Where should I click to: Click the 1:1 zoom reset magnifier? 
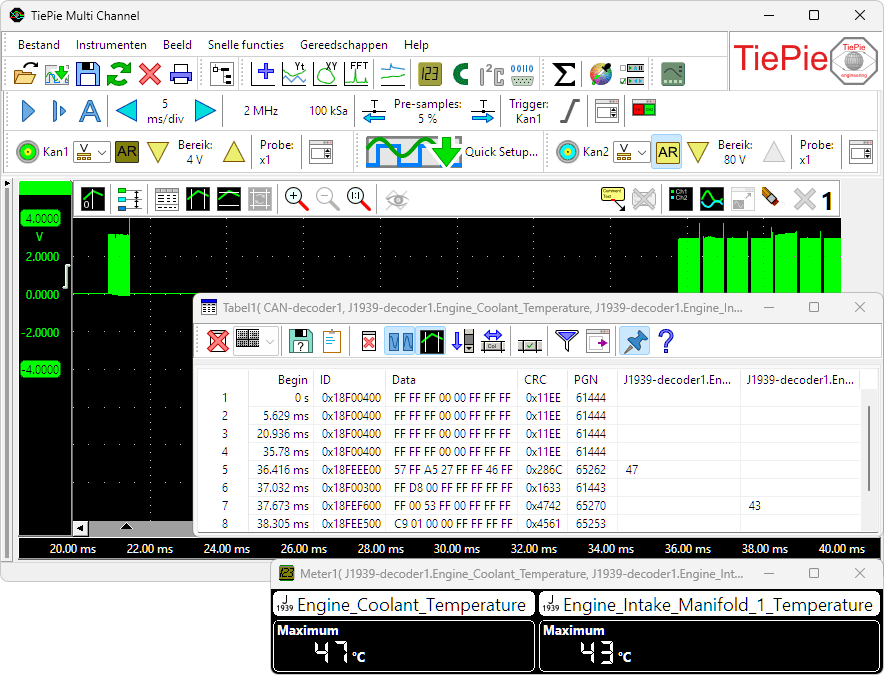coord(359,199)
